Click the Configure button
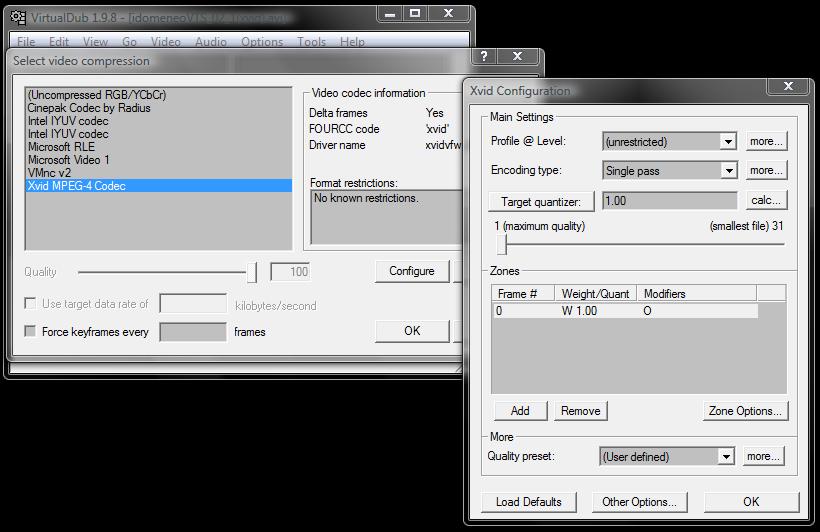The width and height of the screenshot is (820, 532). tap(412, 271)
